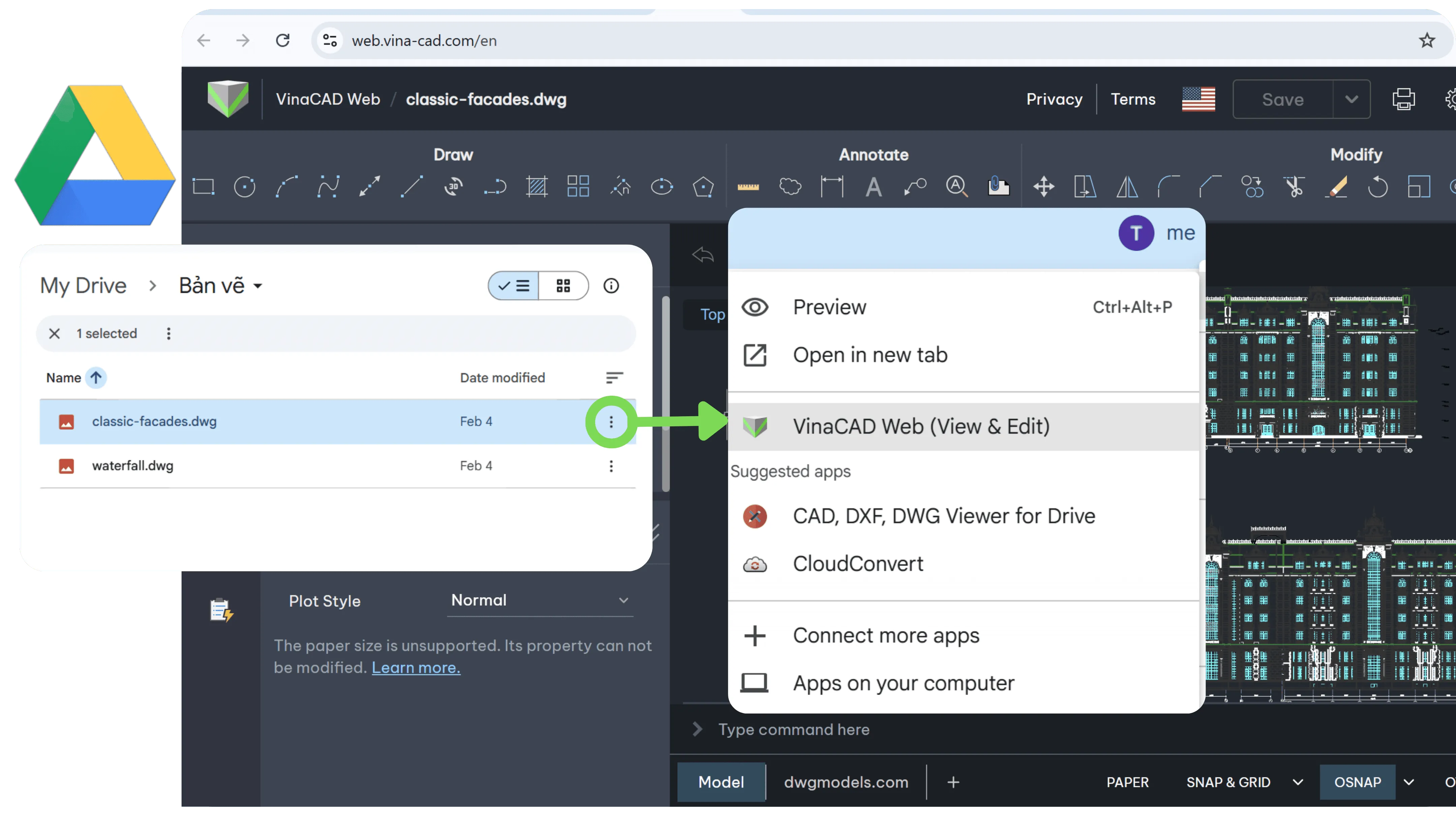Choose CloudConvert from suggested apps

coord(963,564)
